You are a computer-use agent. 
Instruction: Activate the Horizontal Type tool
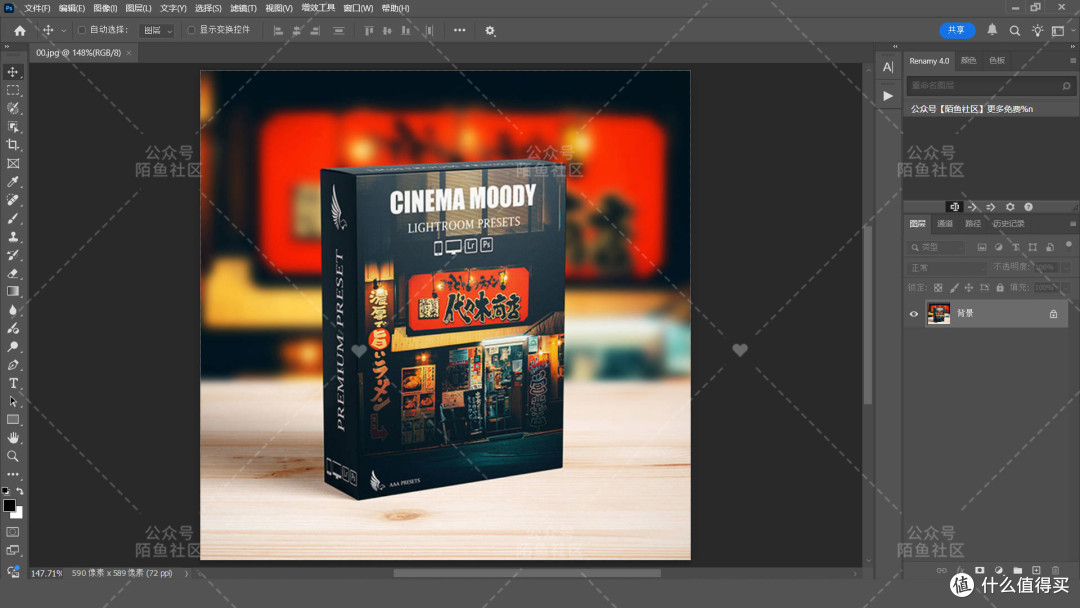tap(13, 383)
